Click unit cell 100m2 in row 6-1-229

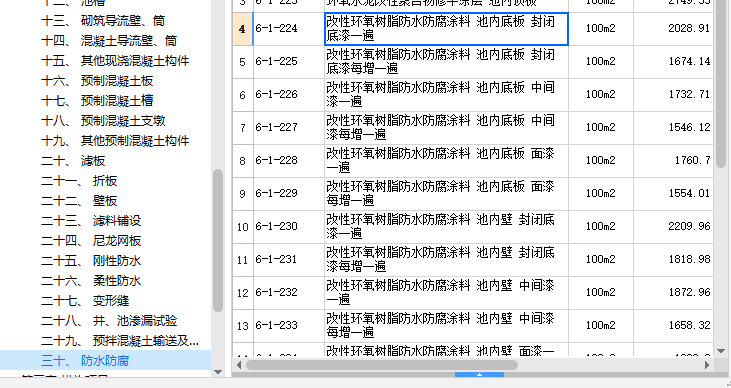click(601, 194)
